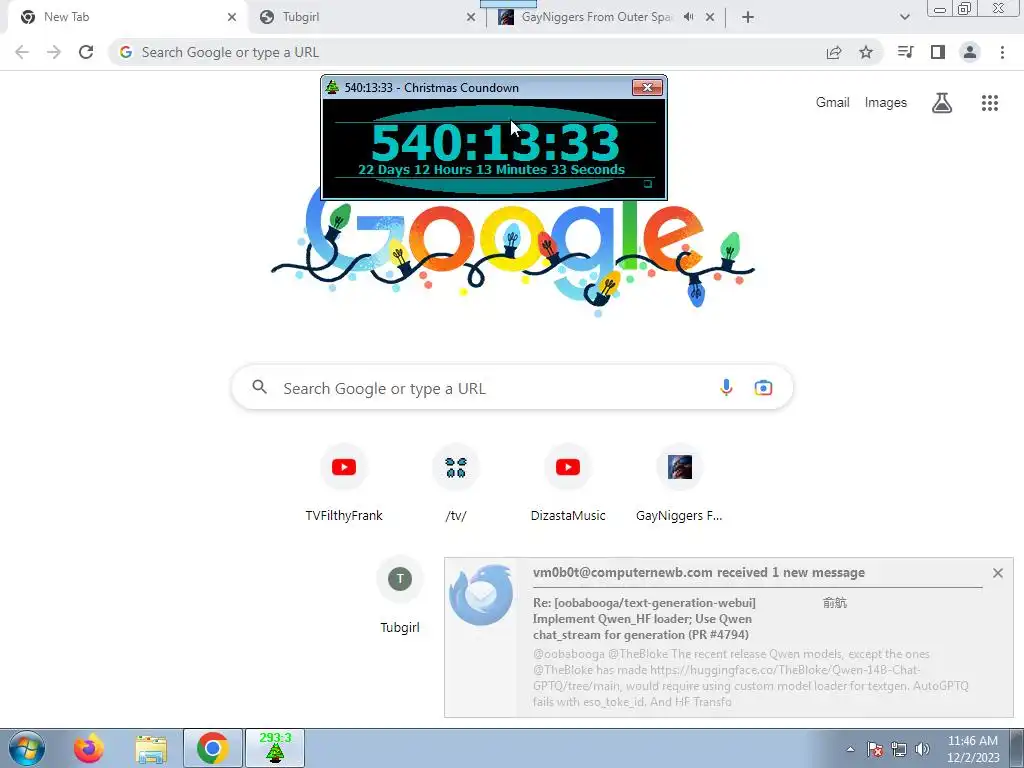Image resolution: width=1024 pixels, height=768 pixels.
Task: Click the taskbar clock showing 11:46 AM
Action: 973,748
